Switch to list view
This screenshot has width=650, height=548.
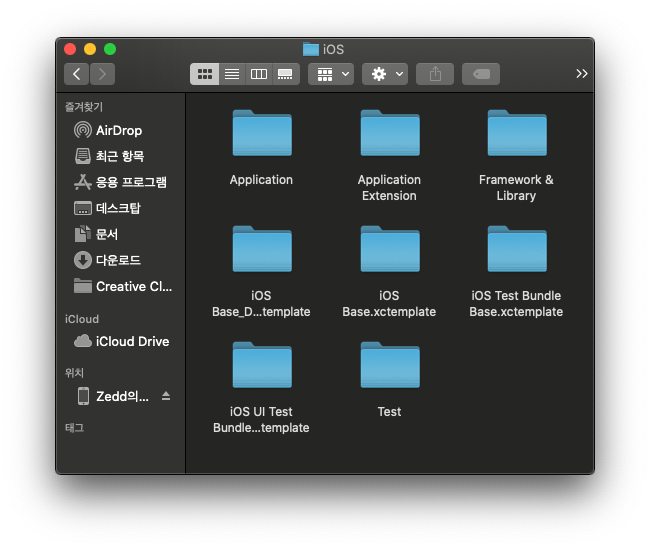[232, 74]
